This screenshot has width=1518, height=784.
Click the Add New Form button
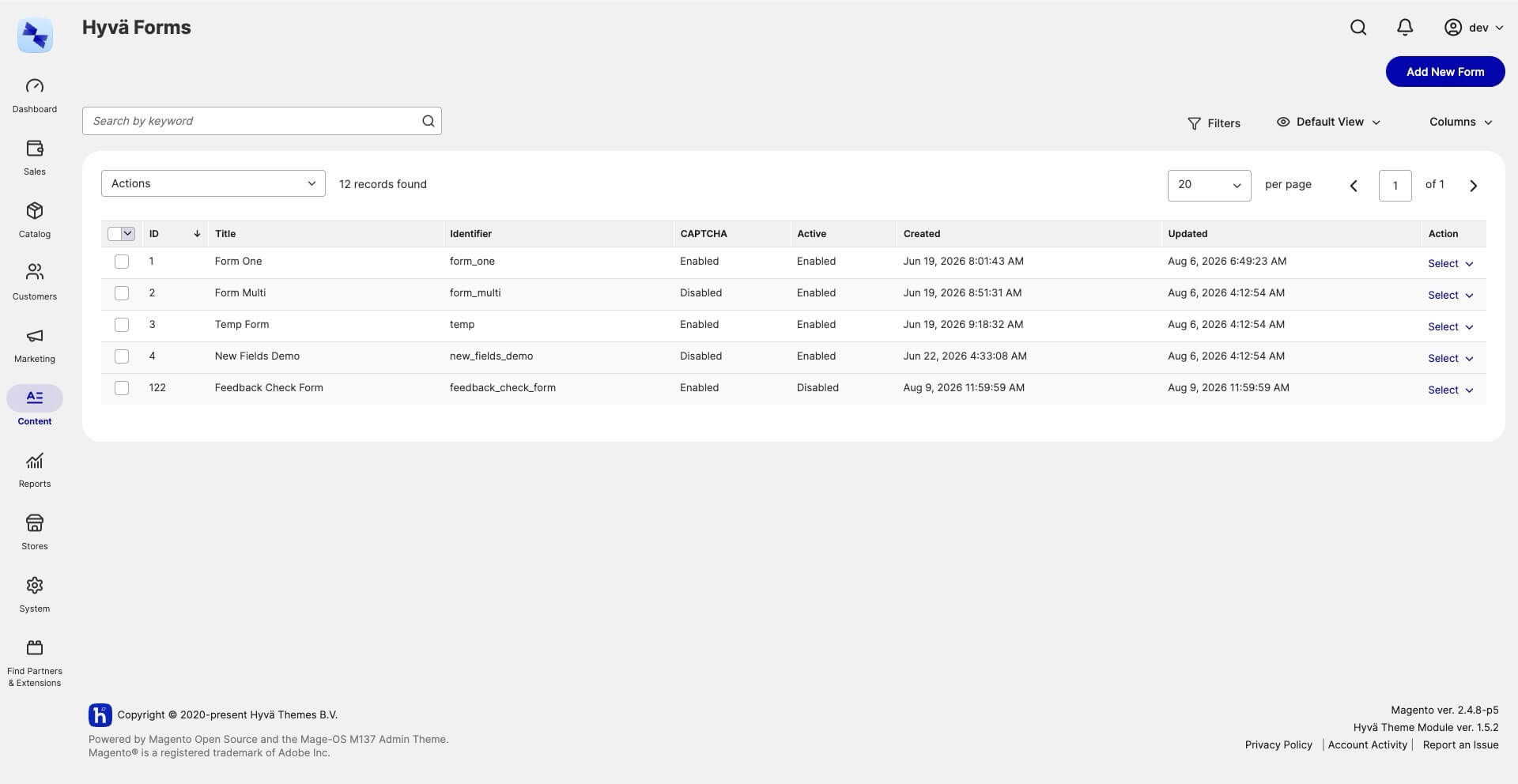1445,72
